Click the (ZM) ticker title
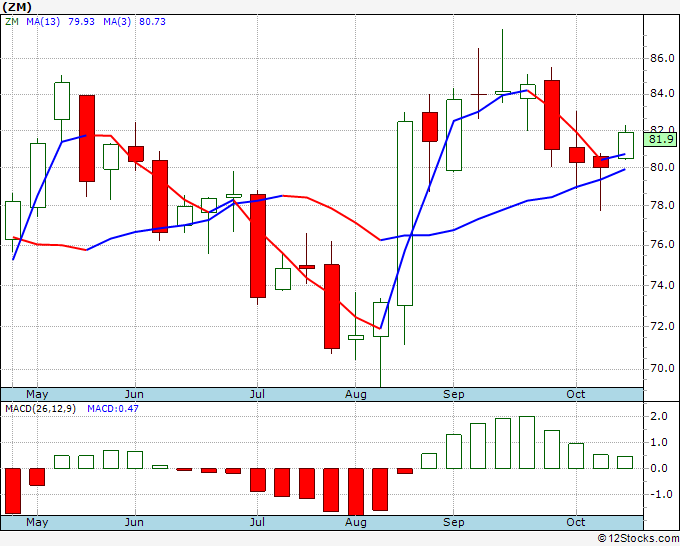 tap(17, 7)
